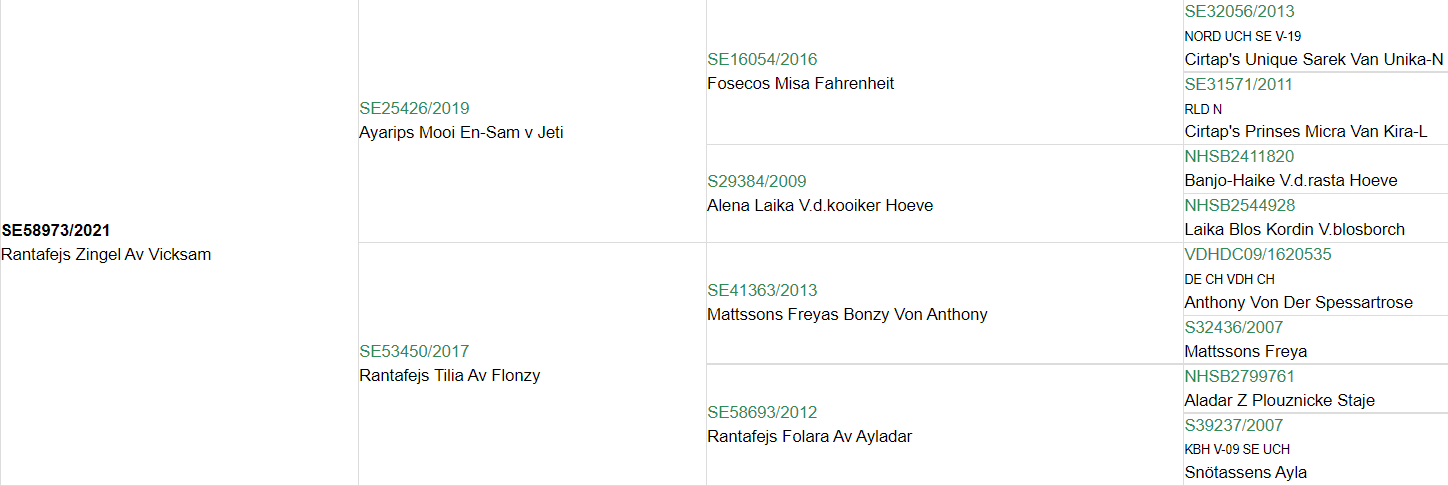Follow the S32436/2007 link
The image size is (1448, 486).
point(1233,327)
